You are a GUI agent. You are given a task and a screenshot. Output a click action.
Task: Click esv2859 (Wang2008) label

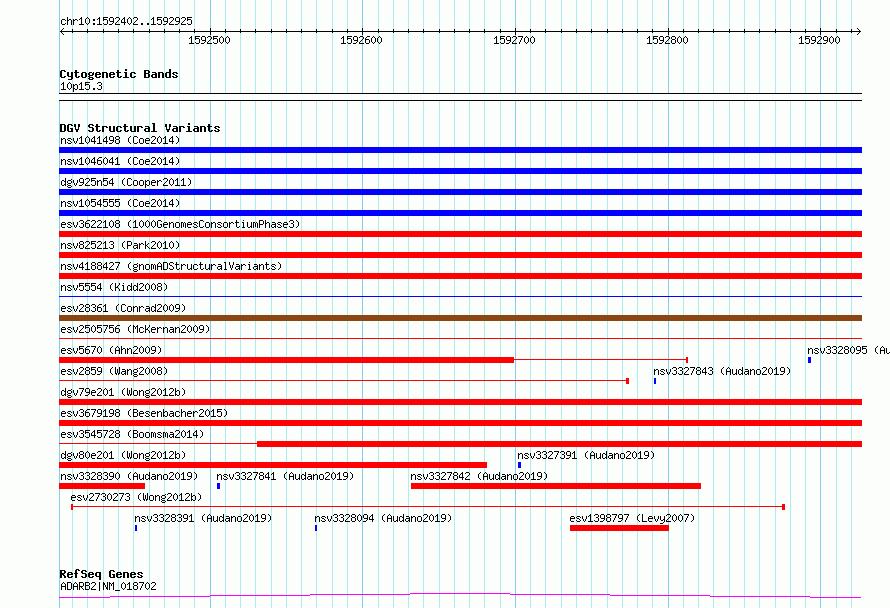(x=114, y=371)
